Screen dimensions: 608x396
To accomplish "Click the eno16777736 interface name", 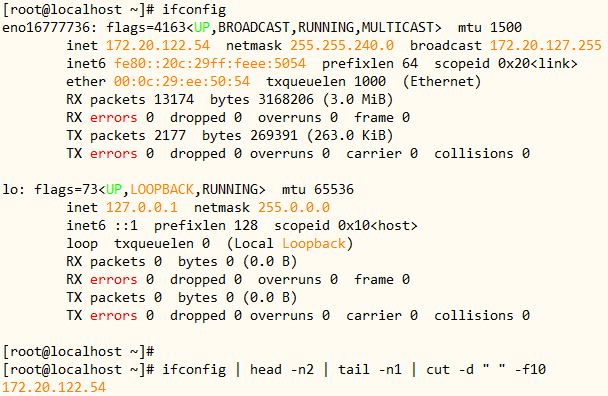I will point(50,28).
